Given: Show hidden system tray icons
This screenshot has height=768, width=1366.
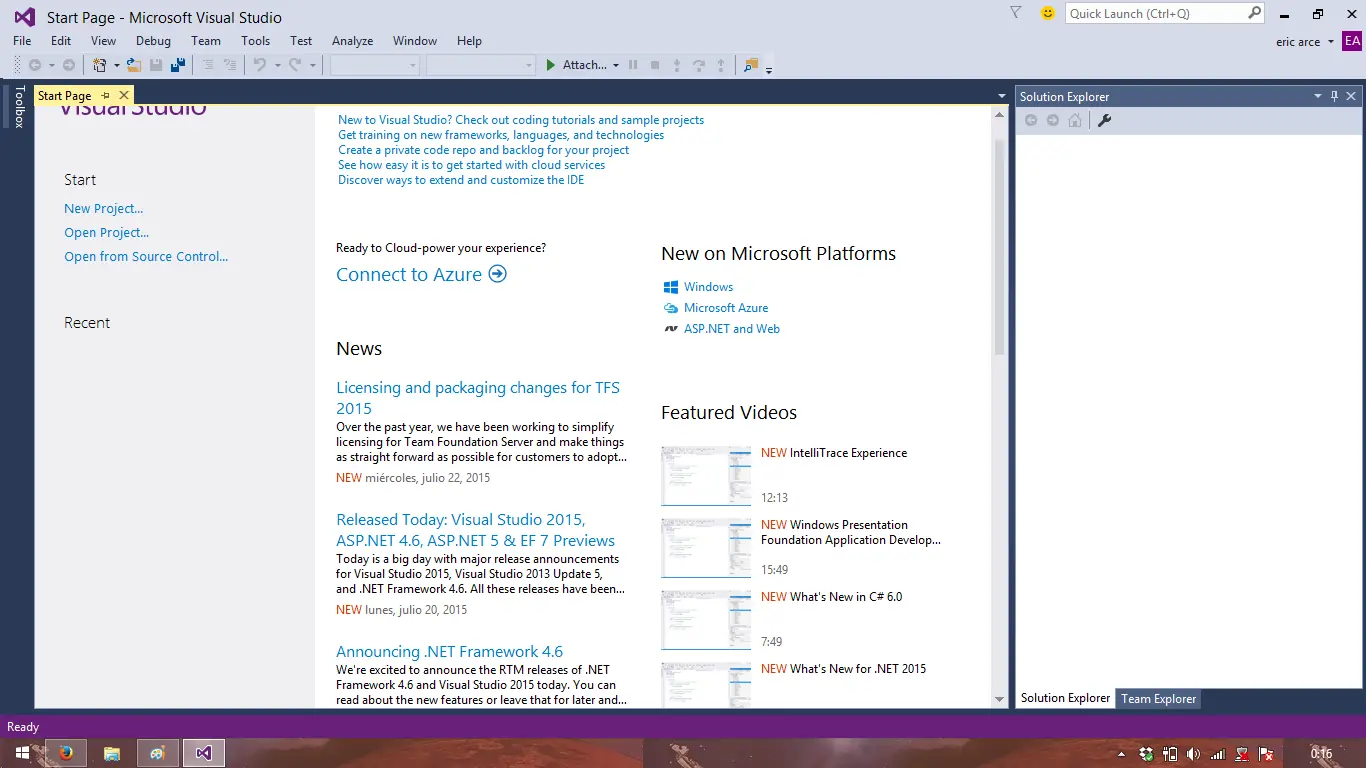Looking at the screenshot, I should (x=1122, y=753).
